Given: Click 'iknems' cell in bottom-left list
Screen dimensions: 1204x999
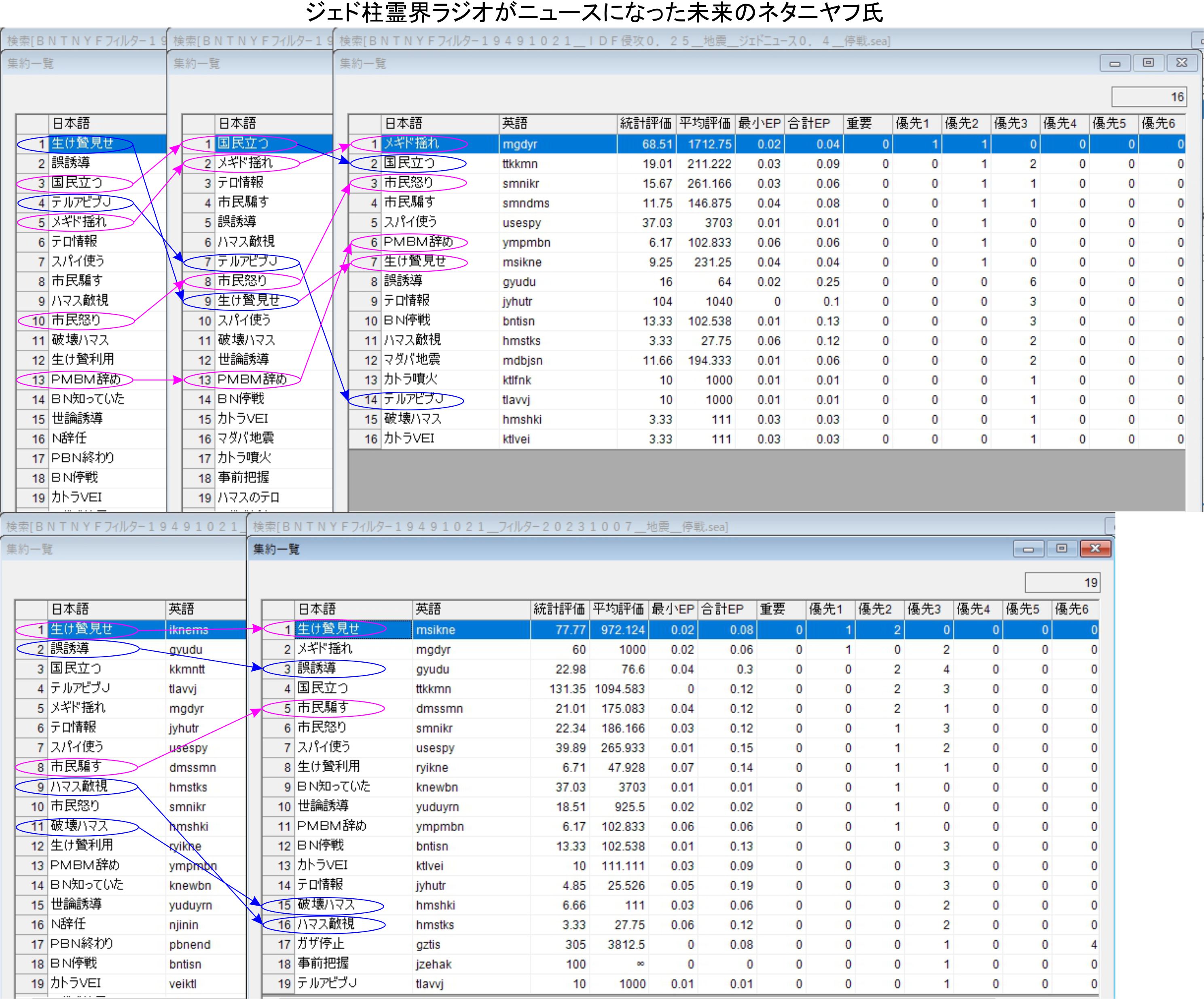Looking at the screenshot, I should (x=205, y=629).
